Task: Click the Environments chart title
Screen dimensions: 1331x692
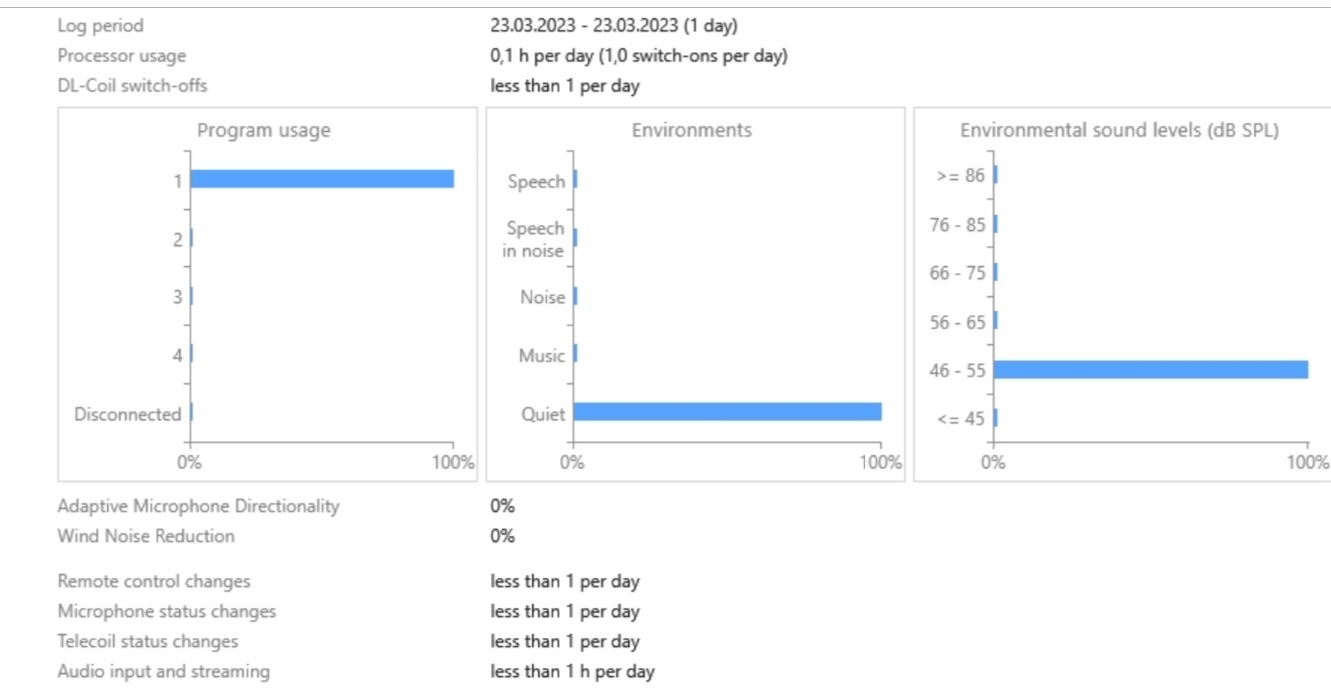Action: [x=691, y=131]
